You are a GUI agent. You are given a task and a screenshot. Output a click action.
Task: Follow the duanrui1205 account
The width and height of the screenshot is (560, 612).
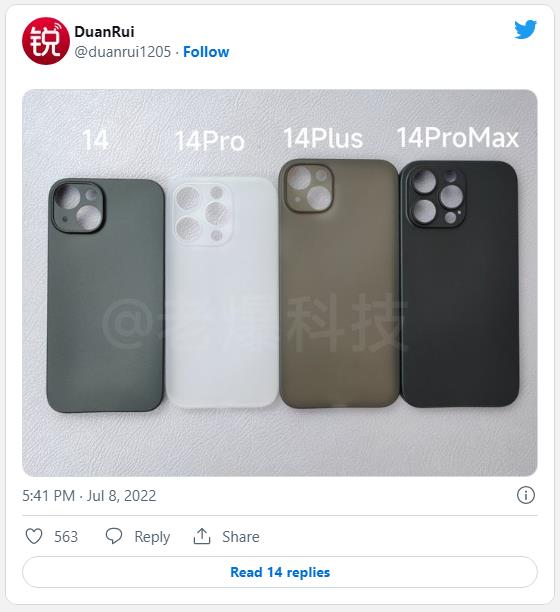pos(206,52)
